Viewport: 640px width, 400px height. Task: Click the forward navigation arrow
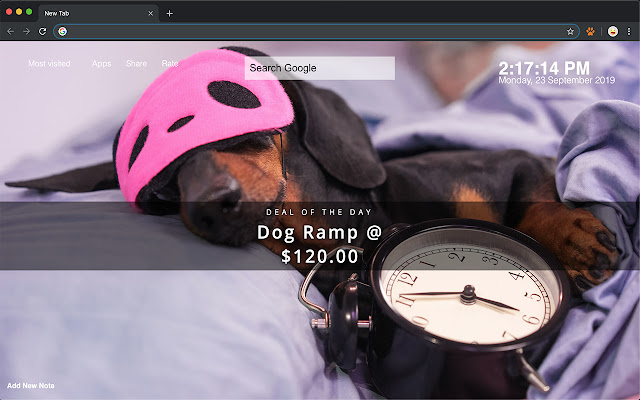27,31
